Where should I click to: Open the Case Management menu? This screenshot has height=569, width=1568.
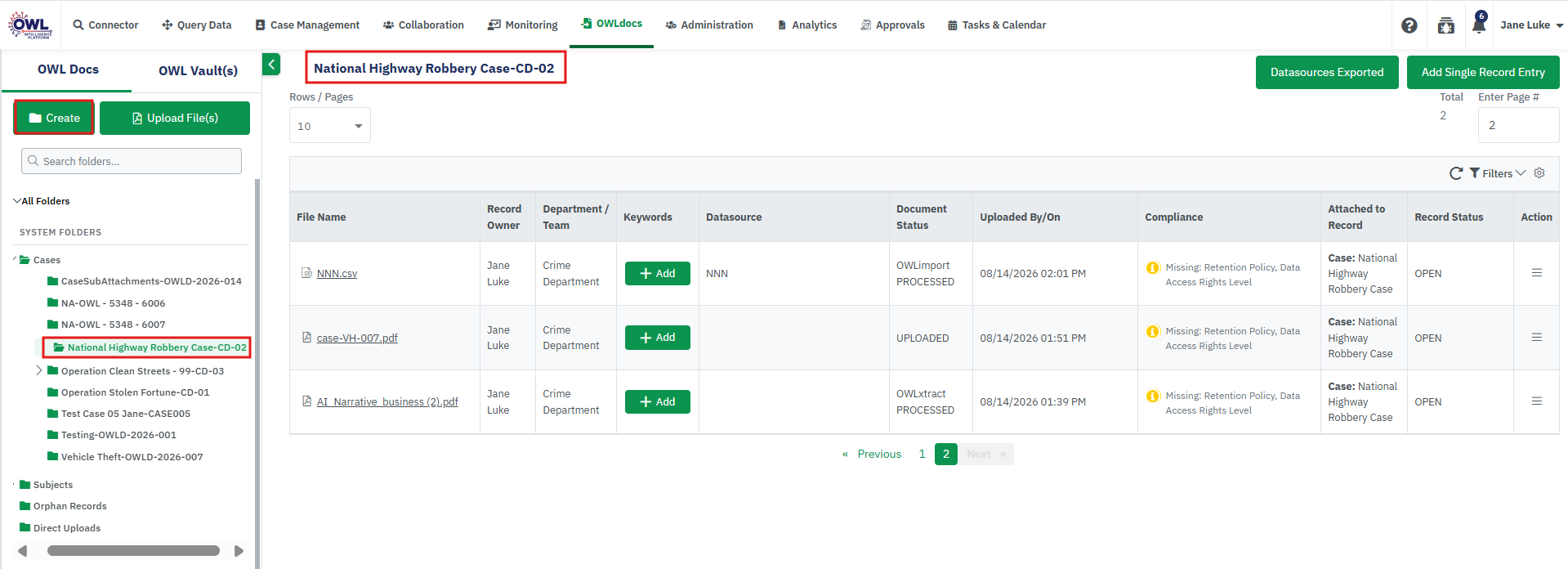307,25
